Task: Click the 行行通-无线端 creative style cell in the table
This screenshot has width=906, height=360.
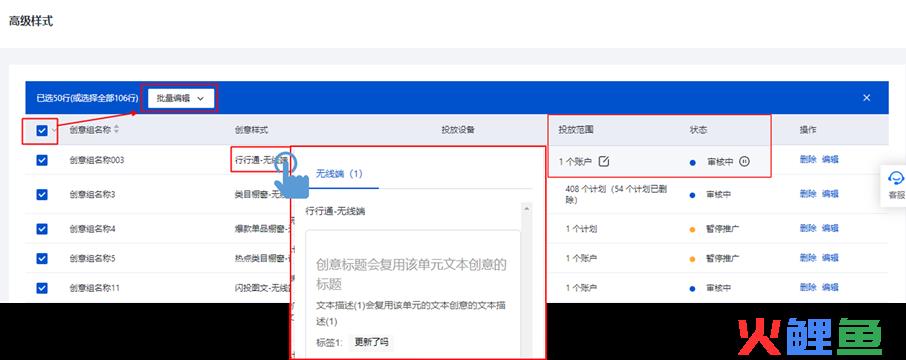Action: pyautogui.click(x=261, y=160)
